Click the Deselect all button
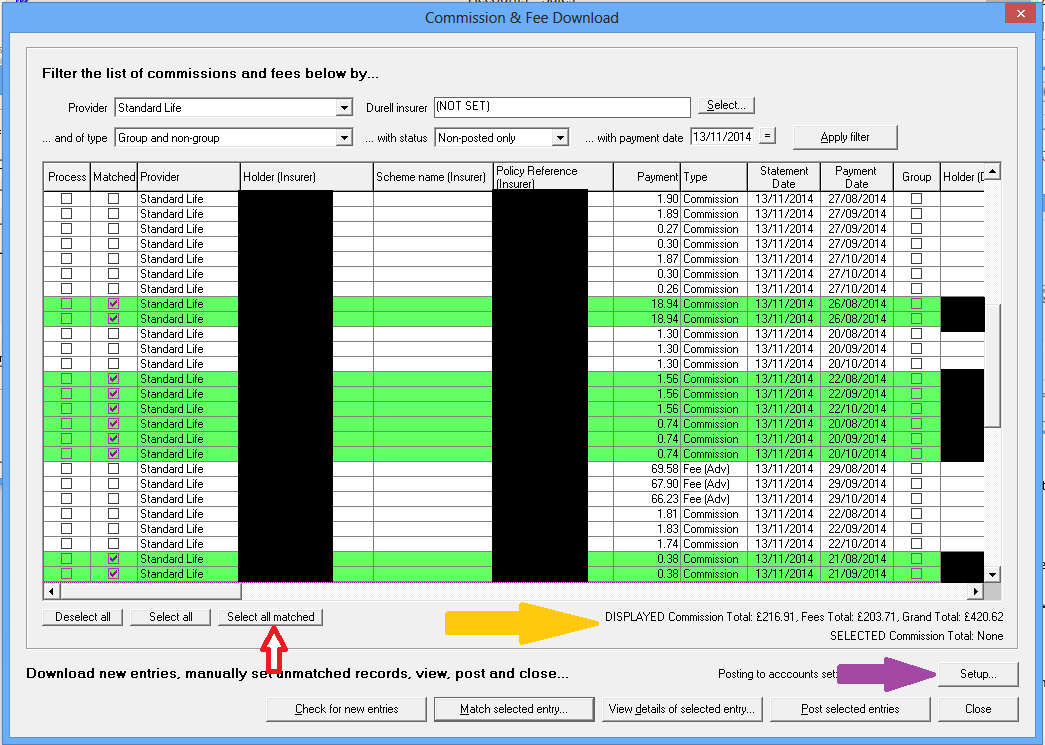 pos(83,617)
